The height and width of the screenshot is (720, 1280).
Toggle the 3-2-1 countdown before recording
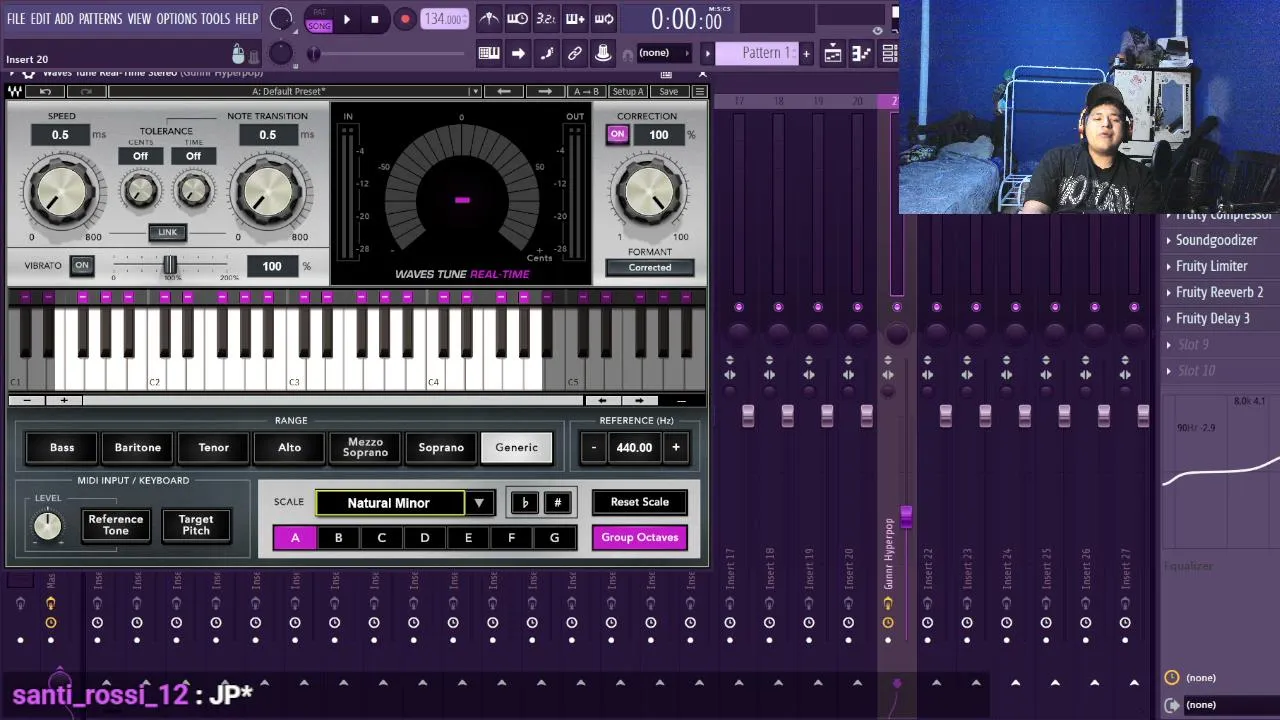(546, 18)
